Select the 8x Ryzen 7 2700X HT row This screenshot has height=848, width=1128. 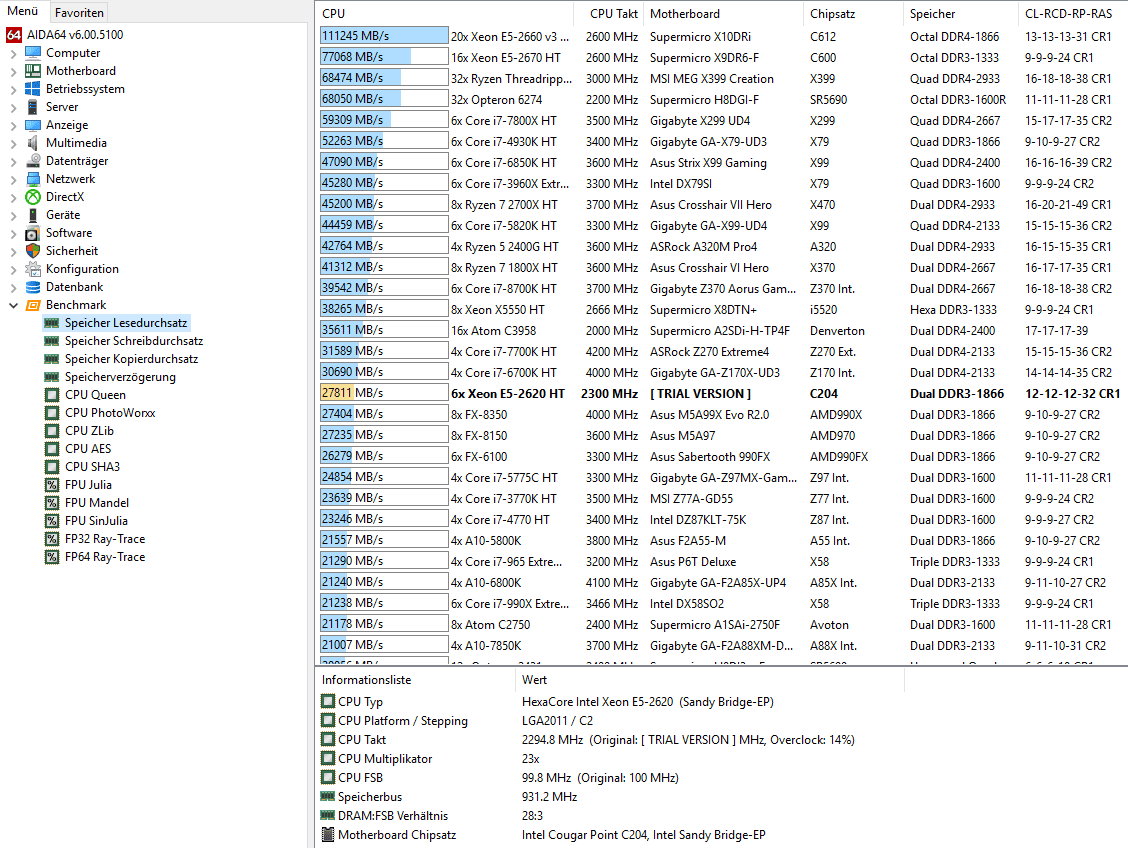coord(722,204)
